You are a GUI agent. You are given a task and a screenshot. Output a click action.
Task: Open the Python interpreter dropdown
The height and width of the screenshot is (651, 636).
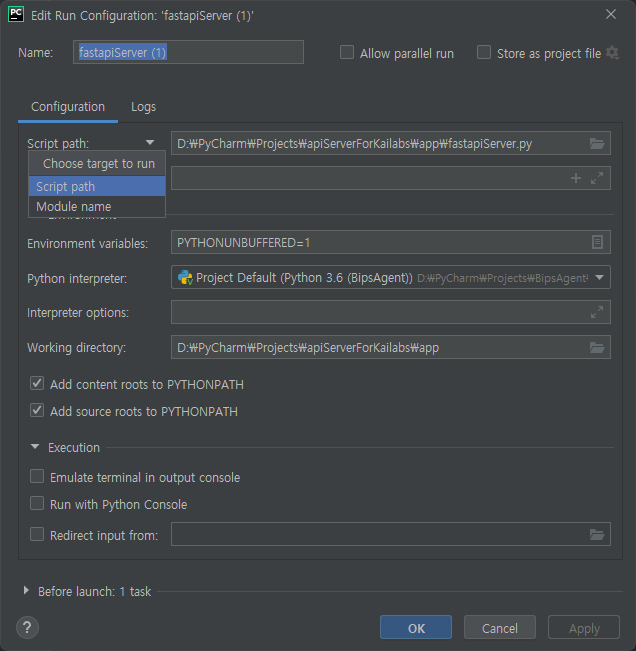[x=599, y=277]
